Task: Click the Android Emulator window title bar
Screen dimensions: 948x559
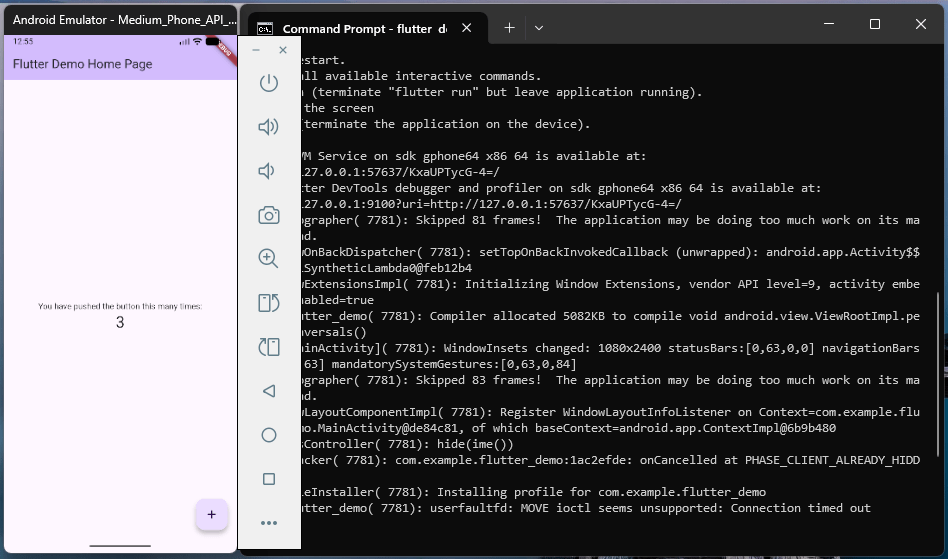Action: point(121,20)
